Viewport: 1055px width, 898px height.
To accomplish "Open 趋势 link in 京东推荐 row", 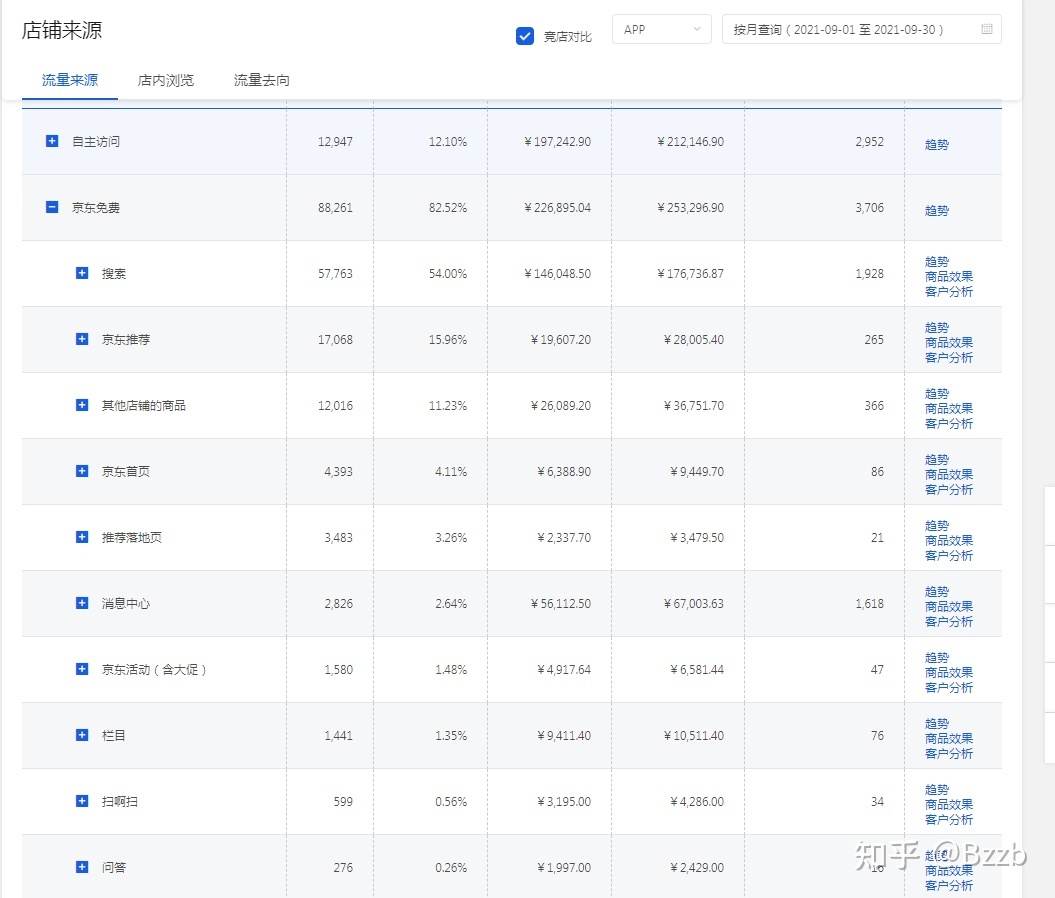I will click(x=937, y=328).
